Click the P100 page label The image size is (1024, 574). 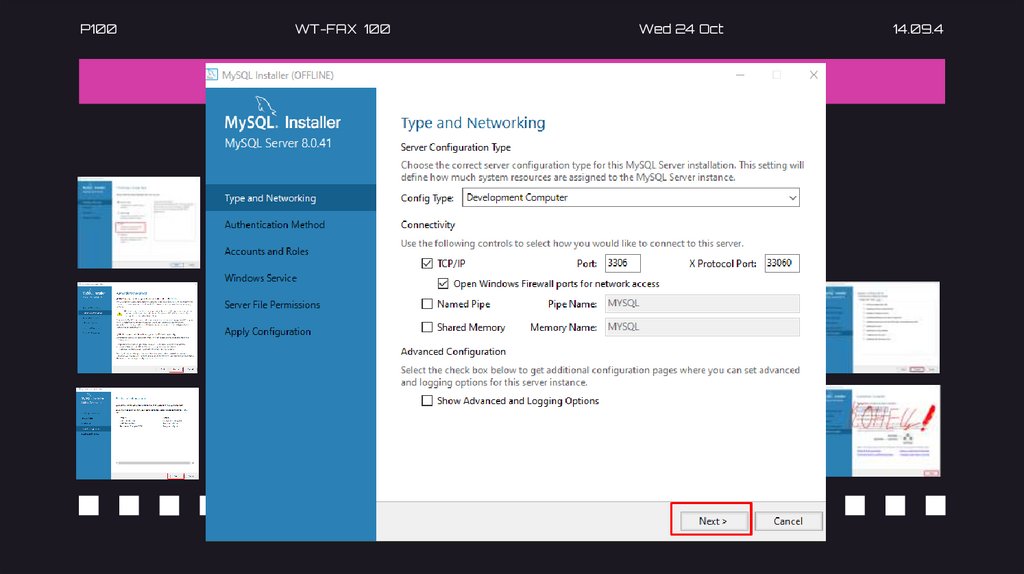click(98, 29)
